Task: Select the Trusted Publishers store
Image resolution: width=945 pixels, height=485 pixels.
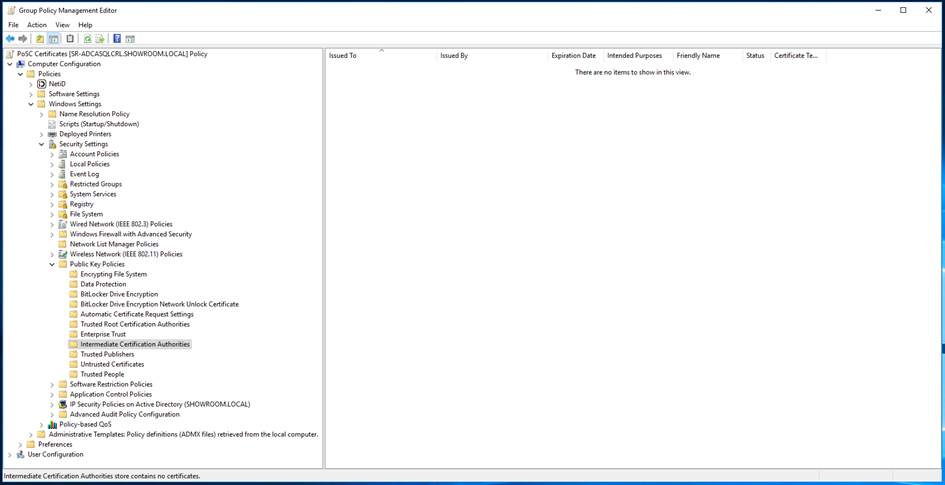Action: 107,354
